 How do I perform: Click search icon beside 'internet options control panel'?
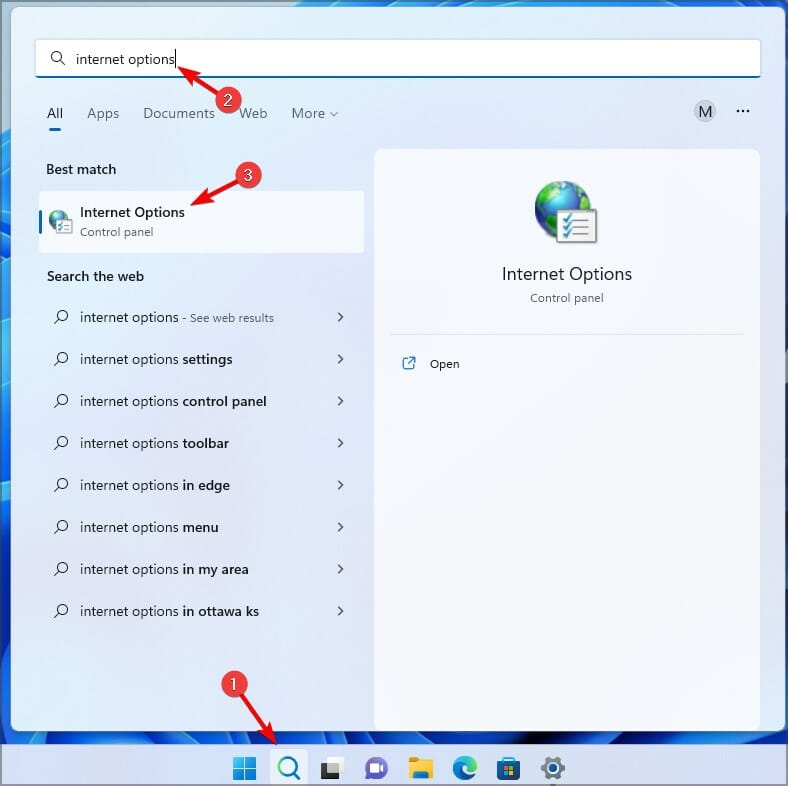[61, 401]
